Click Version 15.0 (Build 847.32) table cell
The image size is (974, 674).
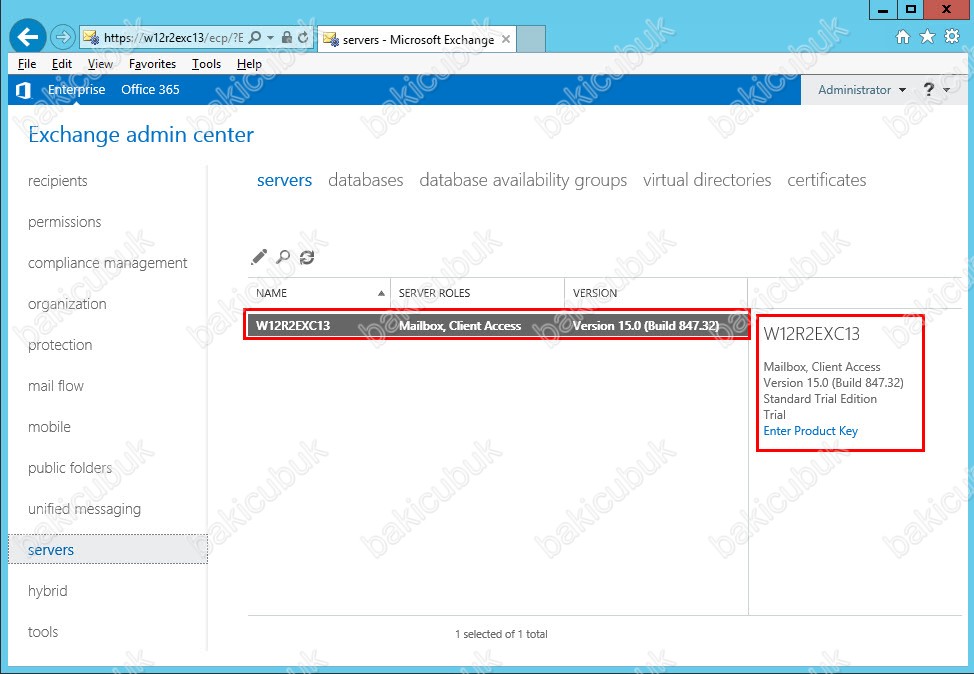[646, 326]
